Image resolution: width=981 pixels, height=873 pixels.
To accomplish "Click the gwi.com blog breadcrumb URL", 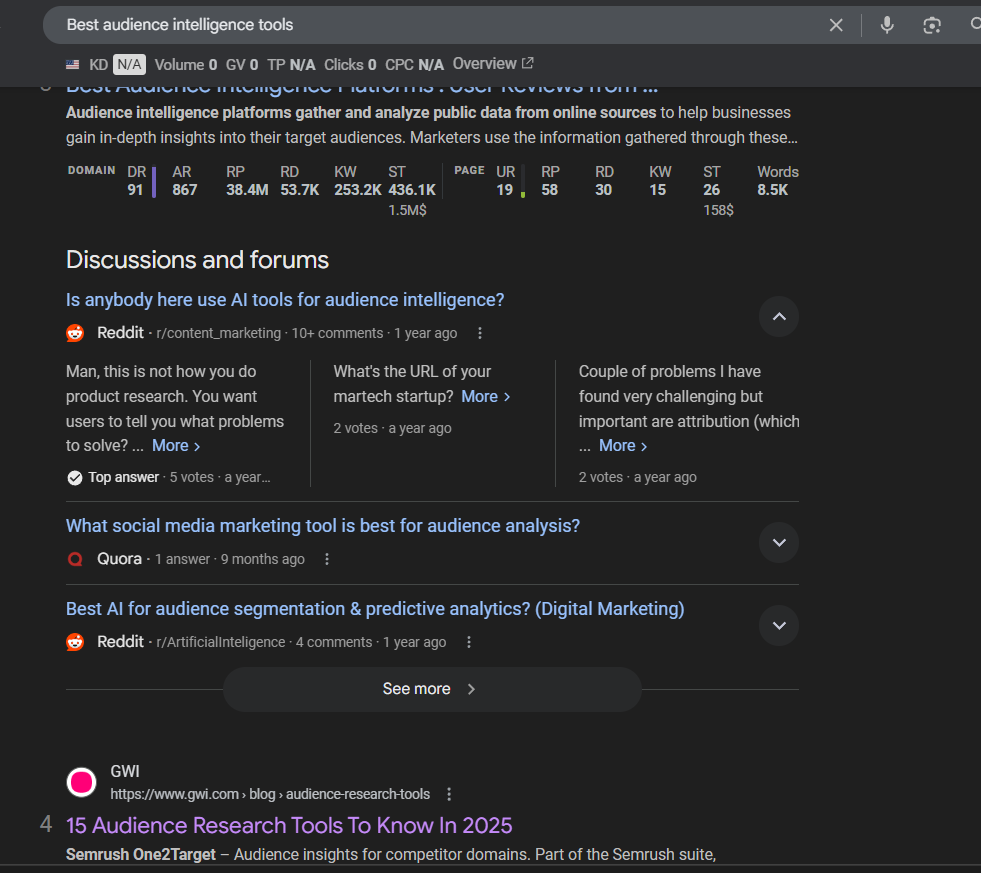I will [x=270, y=794].
